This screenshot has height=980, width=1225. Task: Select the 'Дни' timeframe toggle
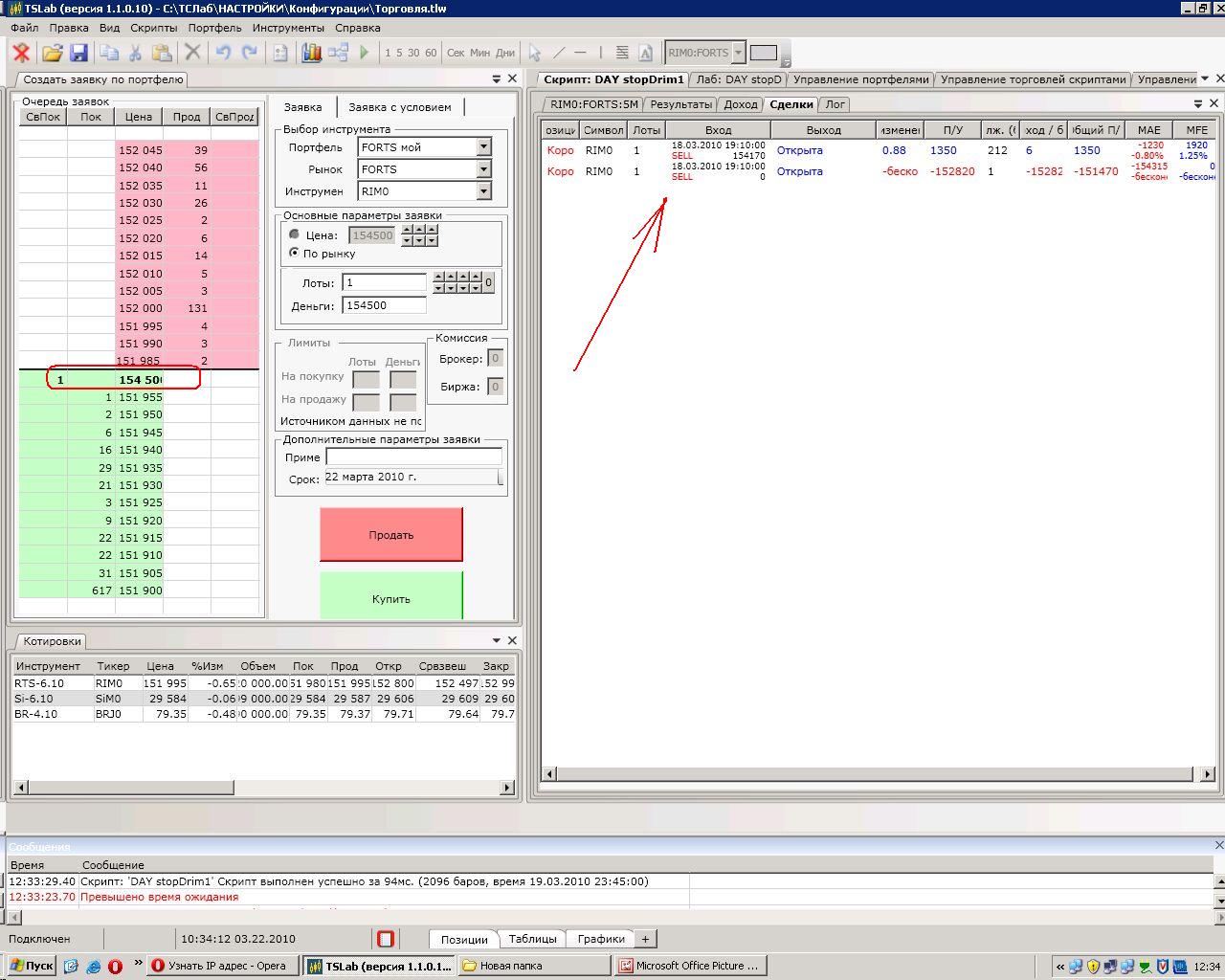[505, 53]
